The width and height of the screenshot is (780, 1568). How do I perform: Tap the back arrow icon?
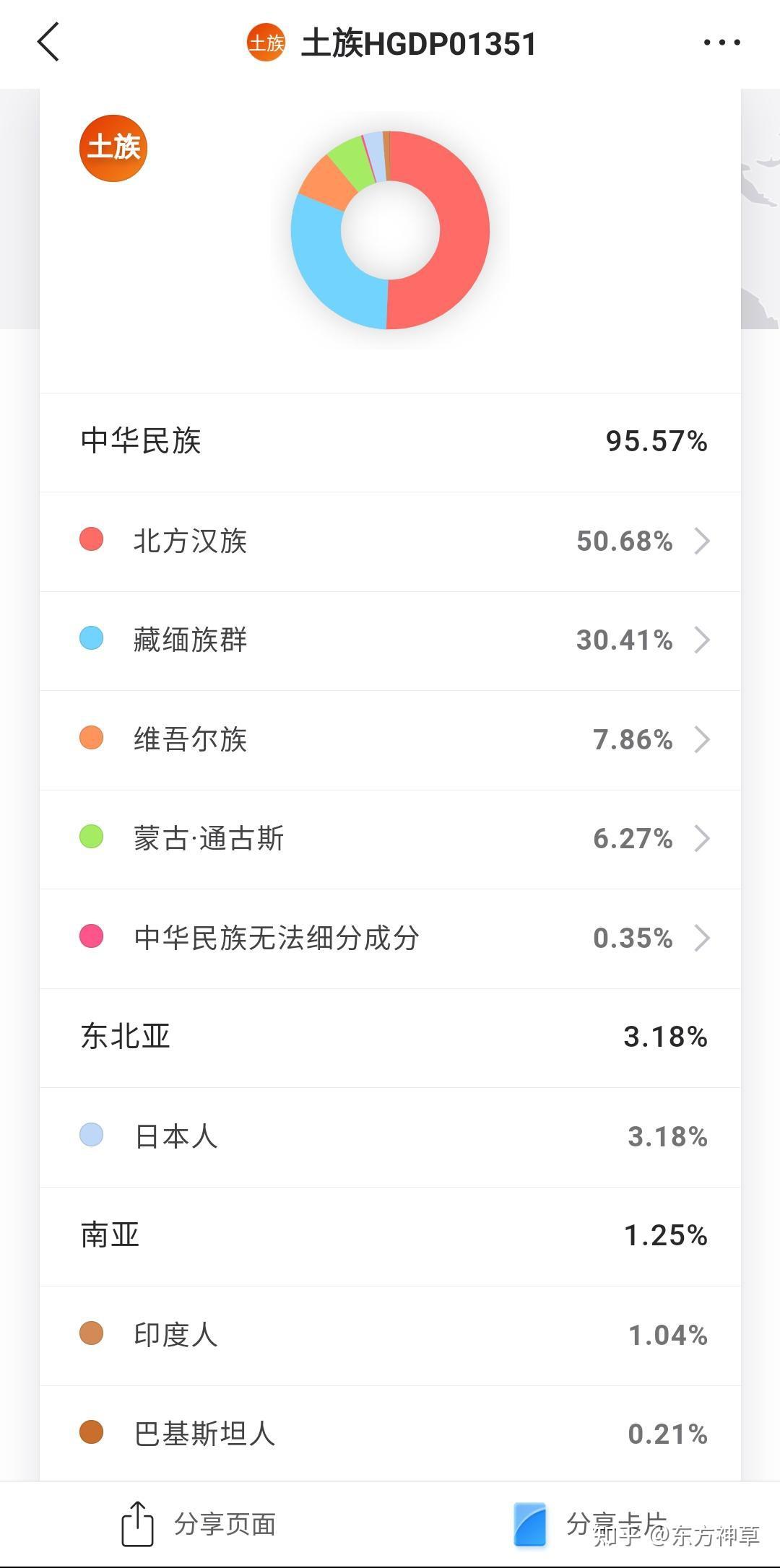(x=48, y=43)
